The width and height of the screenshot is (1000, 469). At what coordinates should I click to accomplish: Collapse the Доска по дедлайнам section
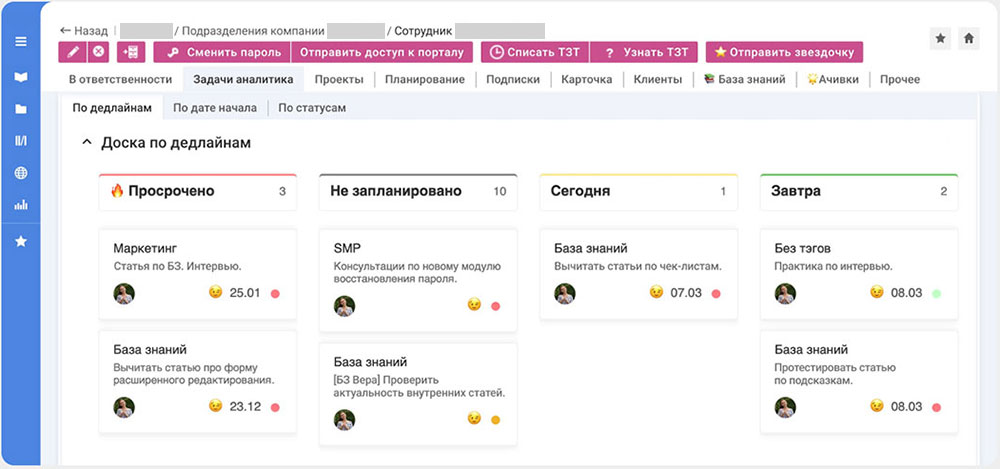pos(86,143)
